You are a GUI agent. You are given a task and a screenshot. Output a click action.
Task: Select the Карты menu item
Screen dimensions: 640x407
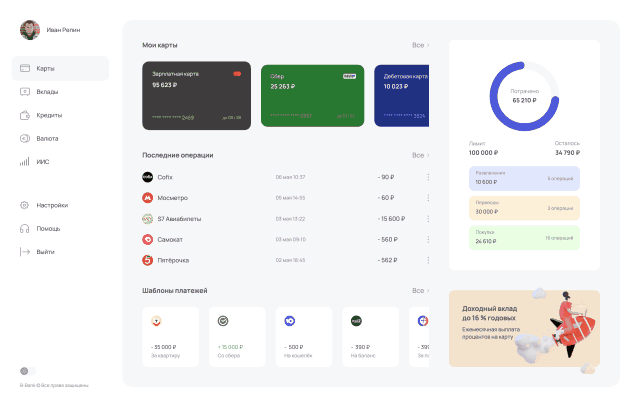[x=60, y=68]
